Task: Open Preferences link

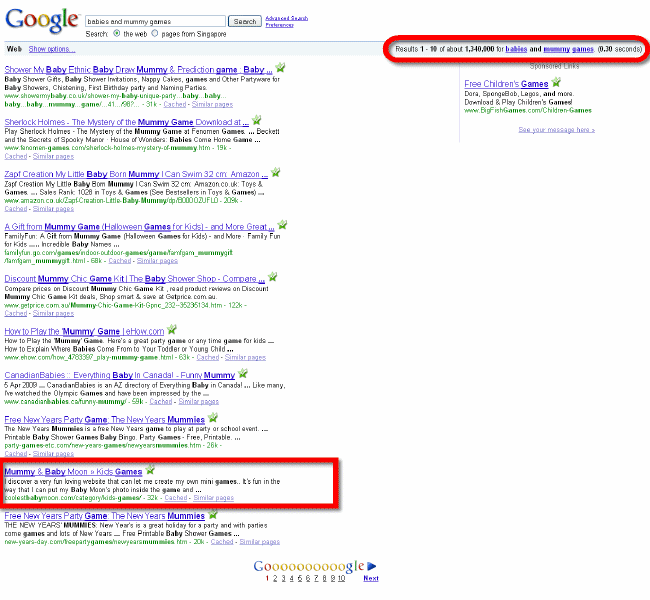Action: click(x=279, y=25)
